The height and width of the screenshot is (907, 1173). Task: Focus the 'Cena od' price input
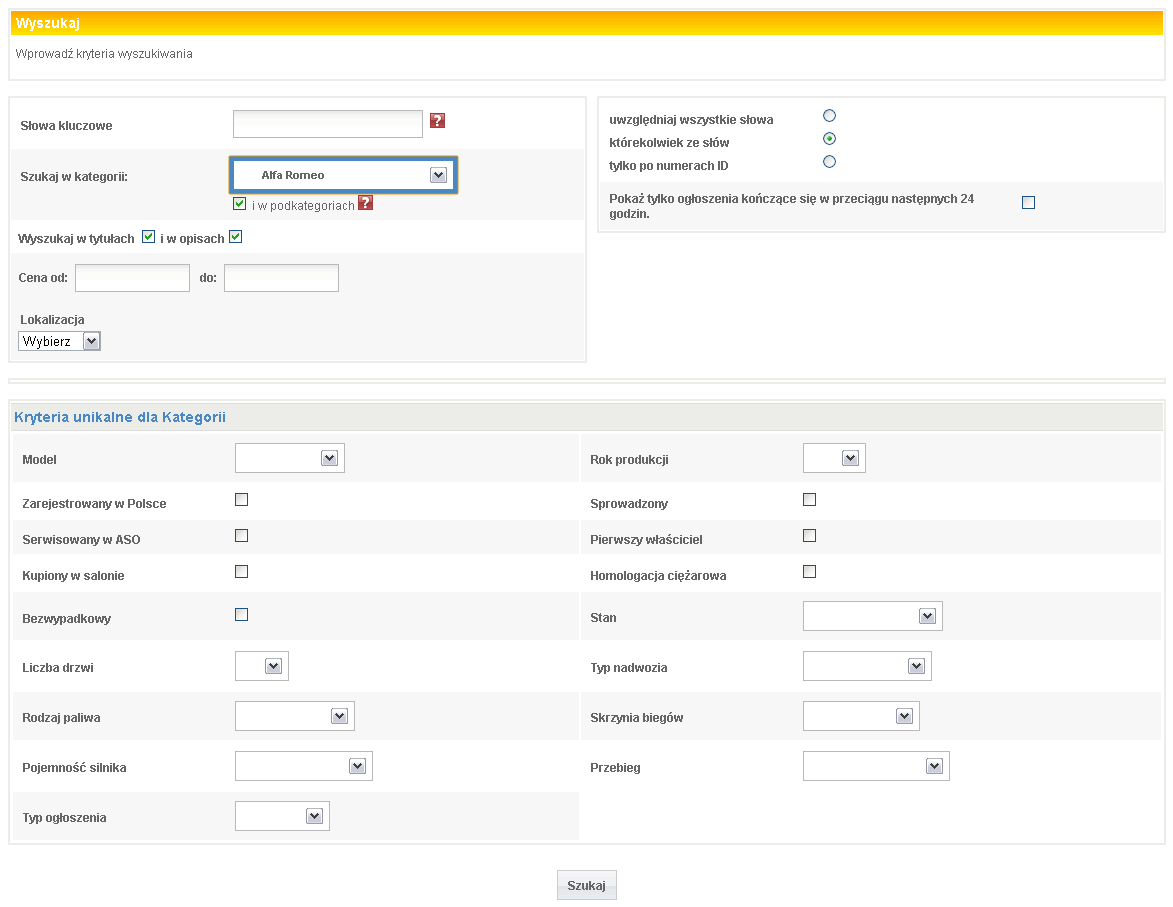(x=132, y=278)
